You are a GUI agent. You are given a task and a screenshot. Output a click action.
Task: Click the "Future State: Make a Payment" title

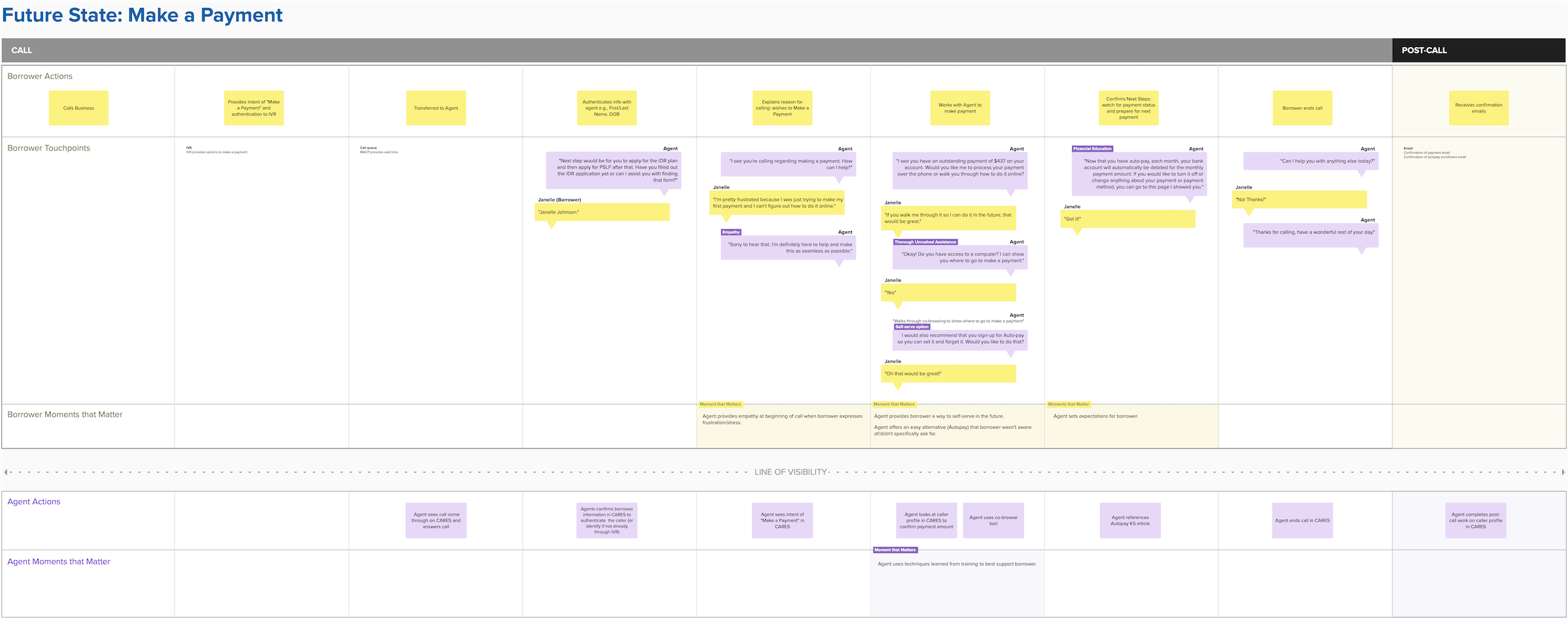(142, 15)
